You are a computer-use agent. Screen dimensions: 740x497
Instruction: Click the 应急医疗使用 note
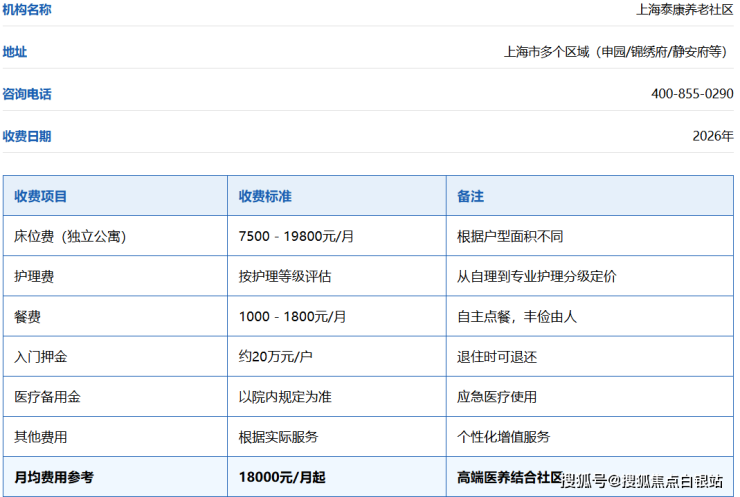[496, 396]
